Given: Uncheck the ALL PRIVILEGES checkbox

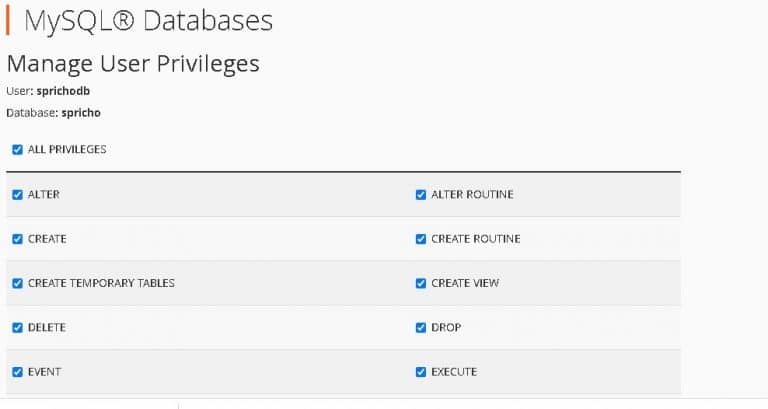Looking at the screenshot, I should 18,149.
